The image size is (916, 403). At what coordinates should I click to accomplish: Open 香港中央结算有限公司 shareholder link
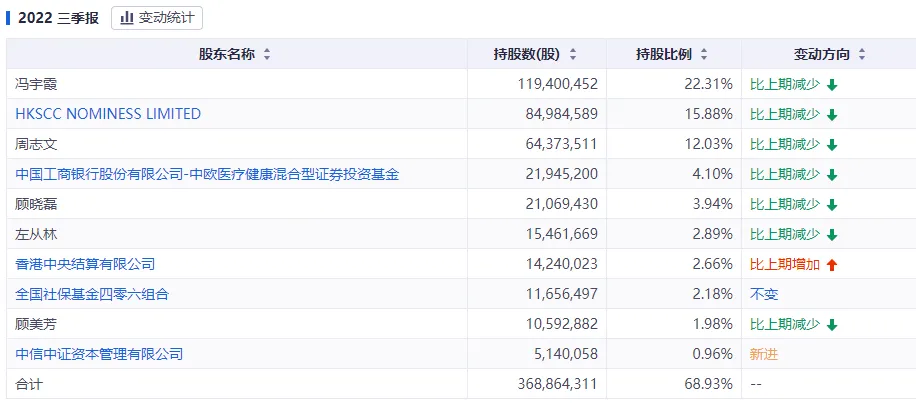(x=85, y=264)
